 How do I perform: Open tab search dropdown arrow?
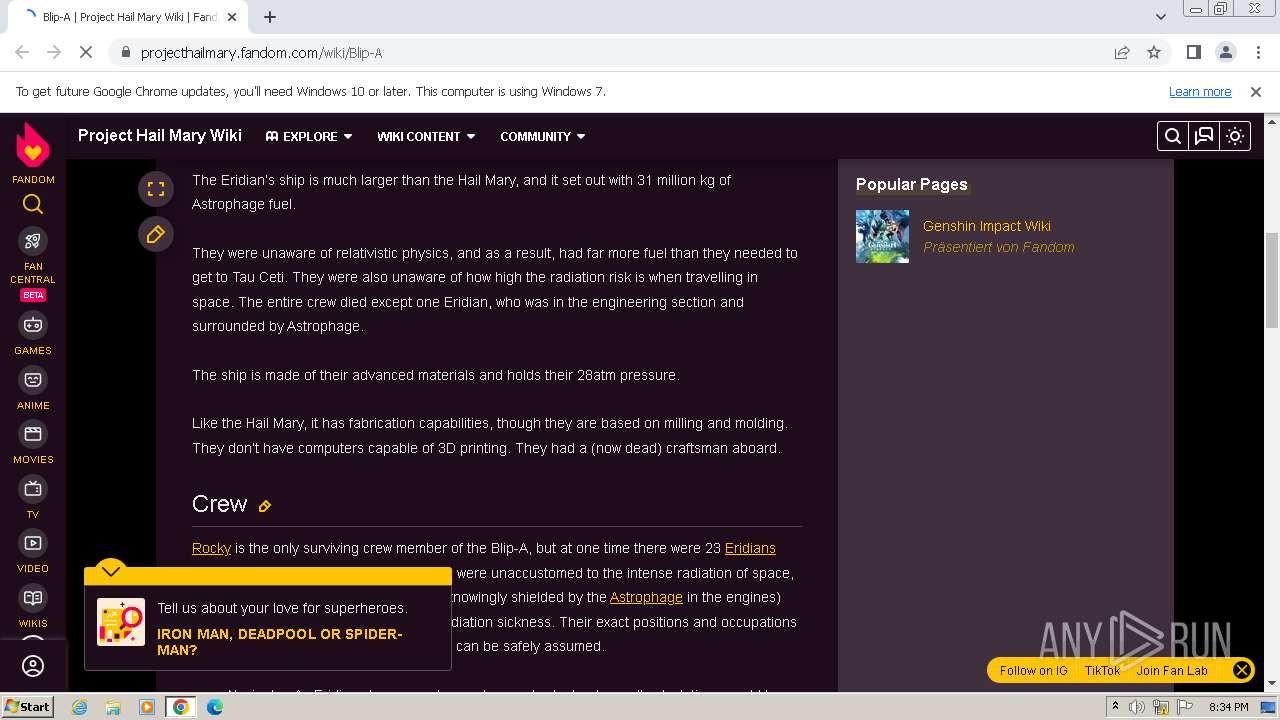pyautogui.click(x=1161, y=16)
